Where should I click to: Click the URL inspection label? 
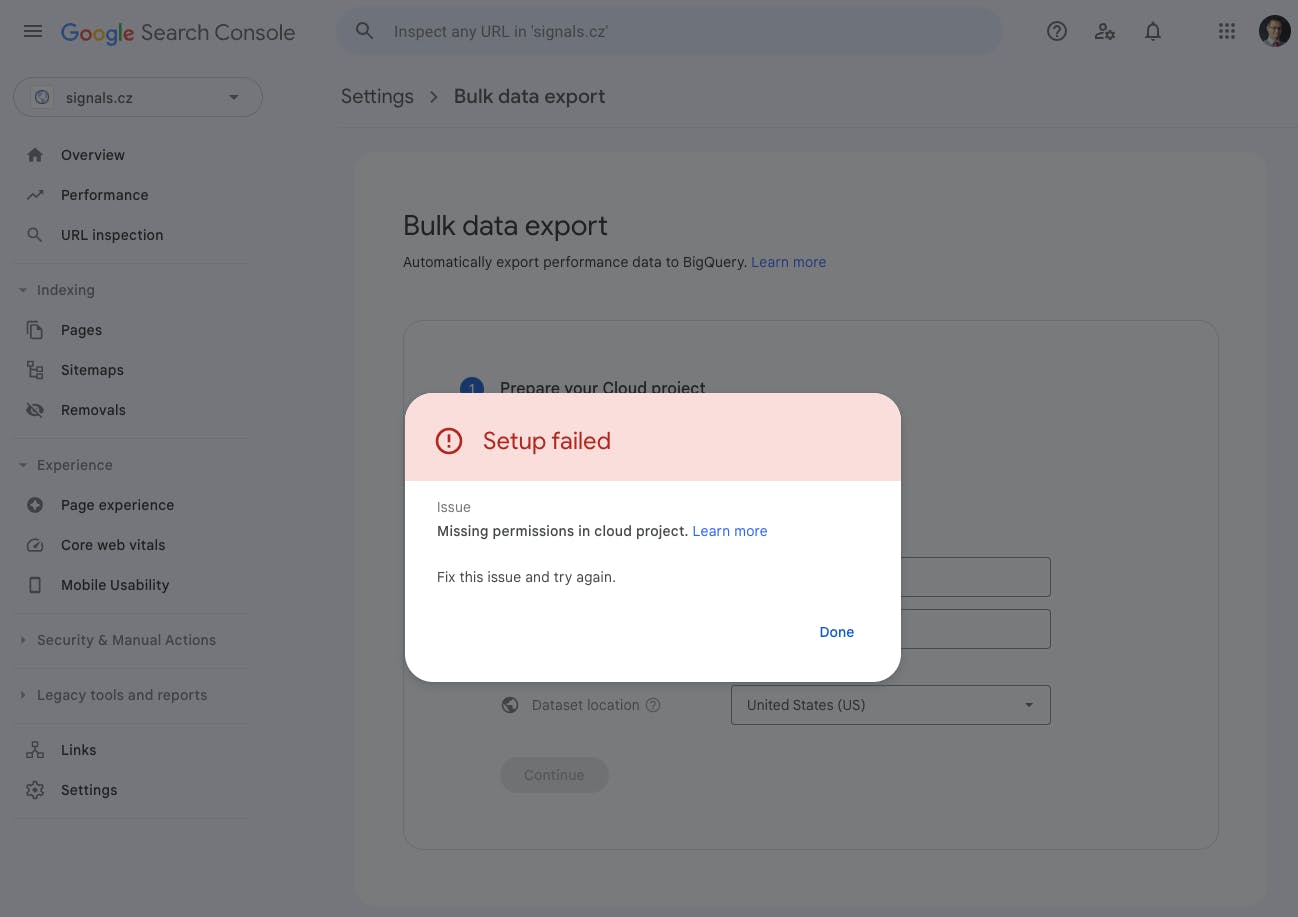[x=112, y=235]
